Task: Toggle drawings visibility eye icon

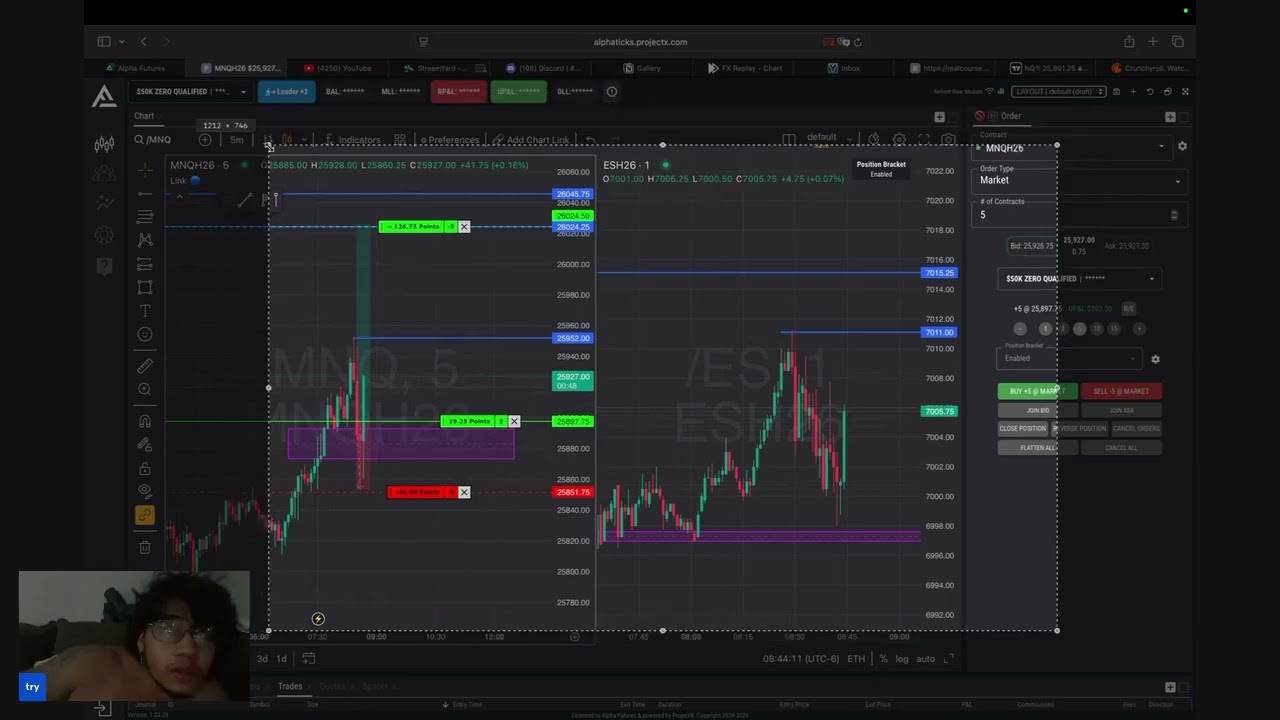Action: click(x=145, y=491)
